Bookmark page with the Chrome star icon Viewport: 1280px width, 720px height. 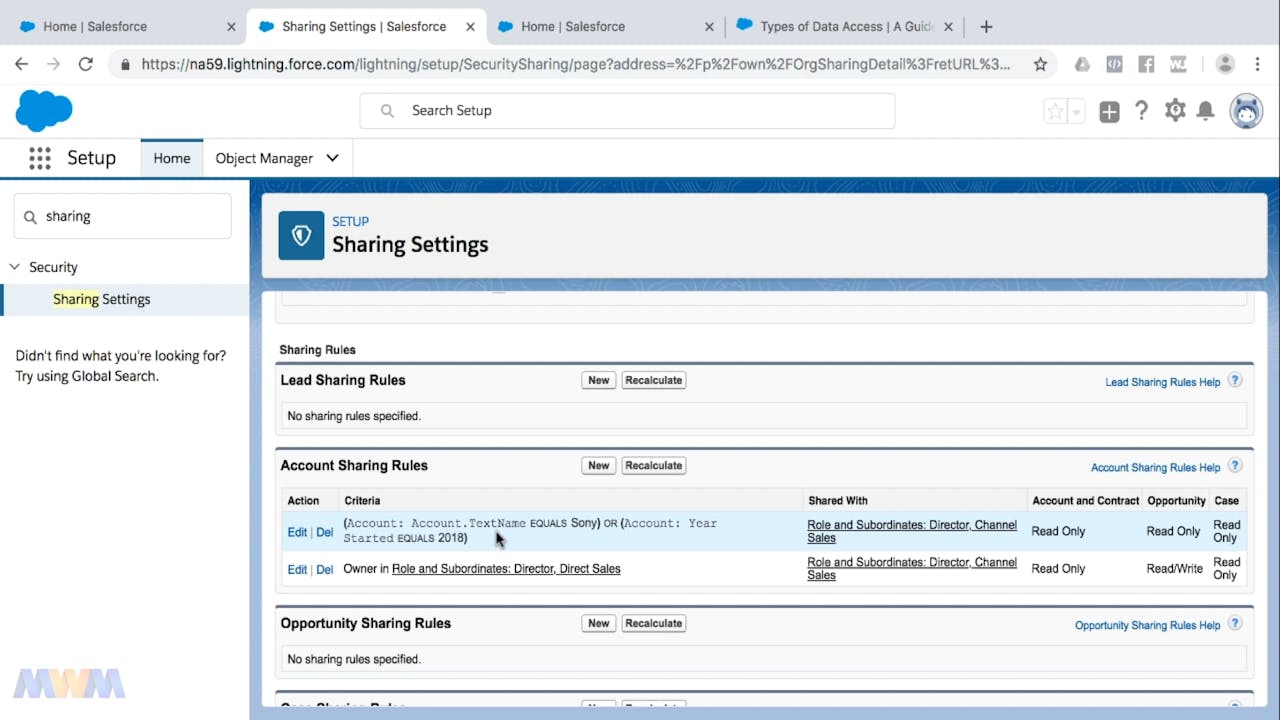[x=1040, y=64]
